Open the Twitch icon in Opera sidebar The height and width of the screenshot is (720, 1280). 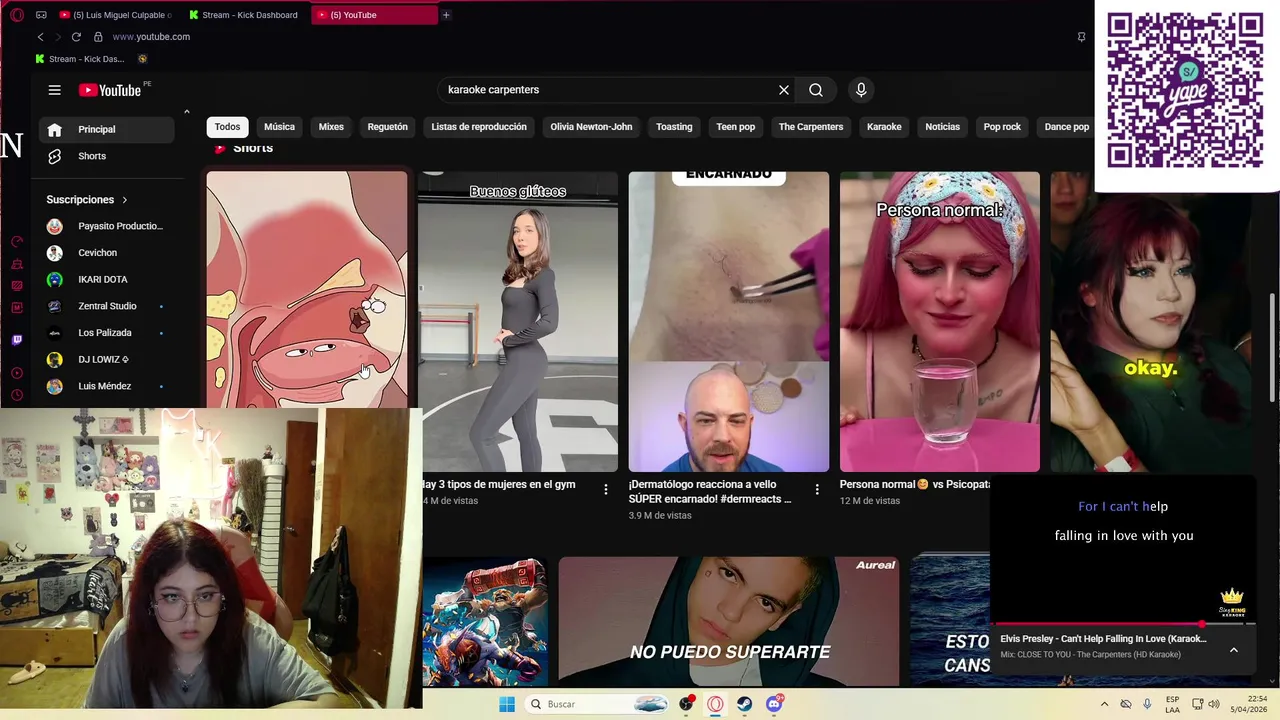click(x=17, y=340)
